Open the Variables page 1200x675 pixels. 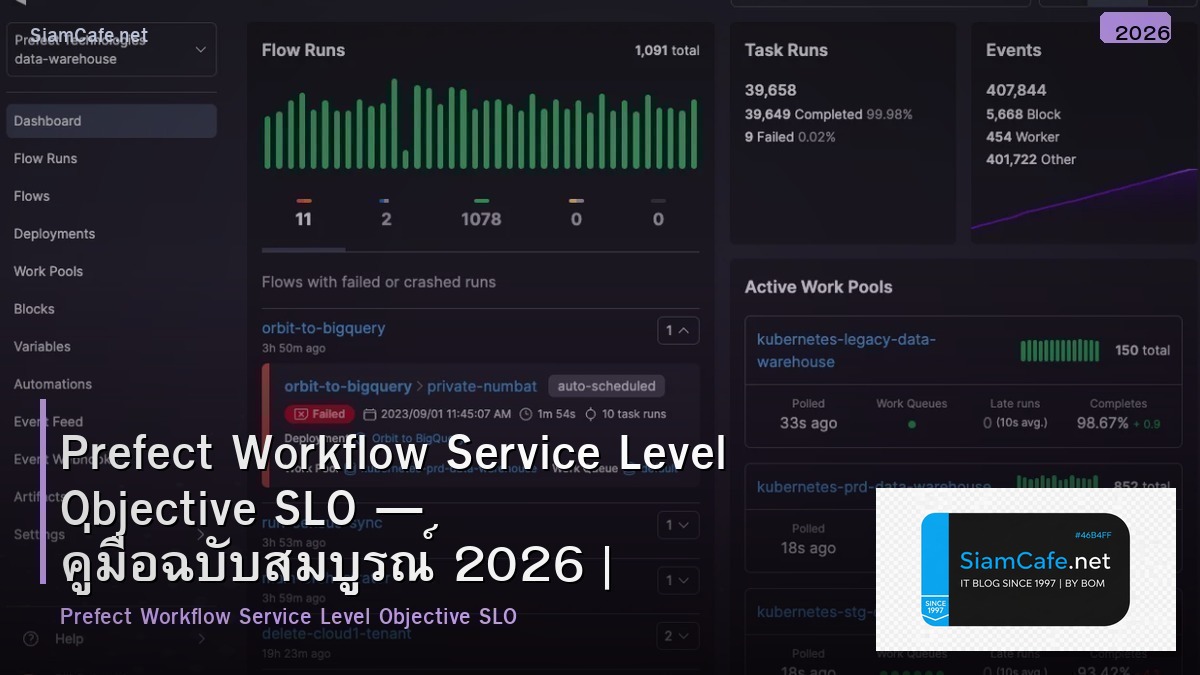(x=42, y=346)
